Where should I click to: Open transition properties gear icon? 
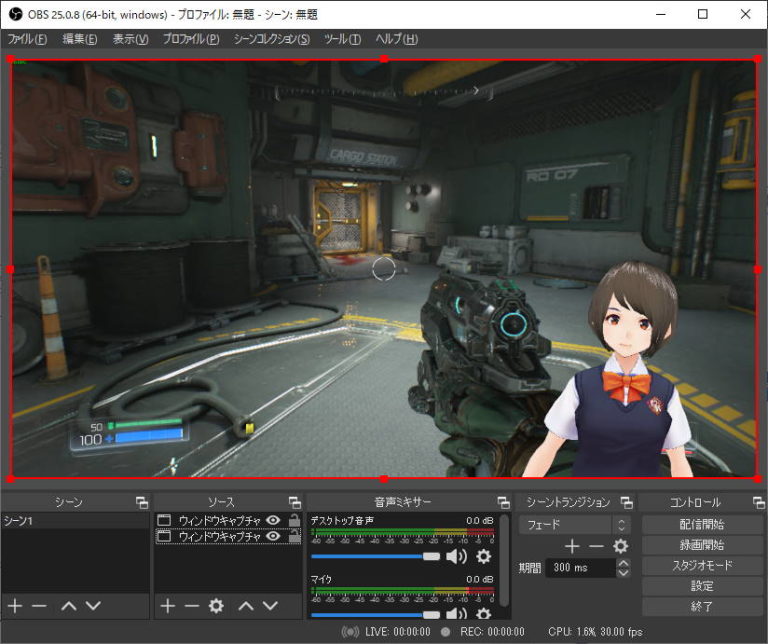(620, 546)
